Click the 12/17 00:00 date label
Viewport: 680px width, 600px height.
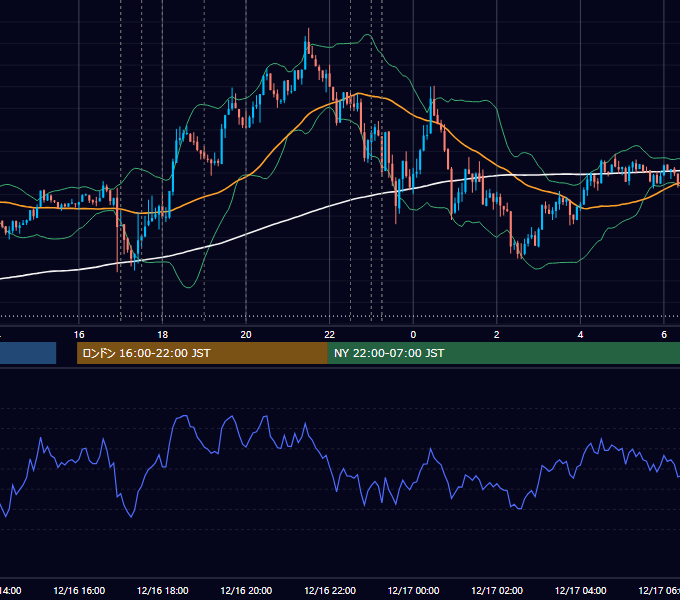click(413, 590)
